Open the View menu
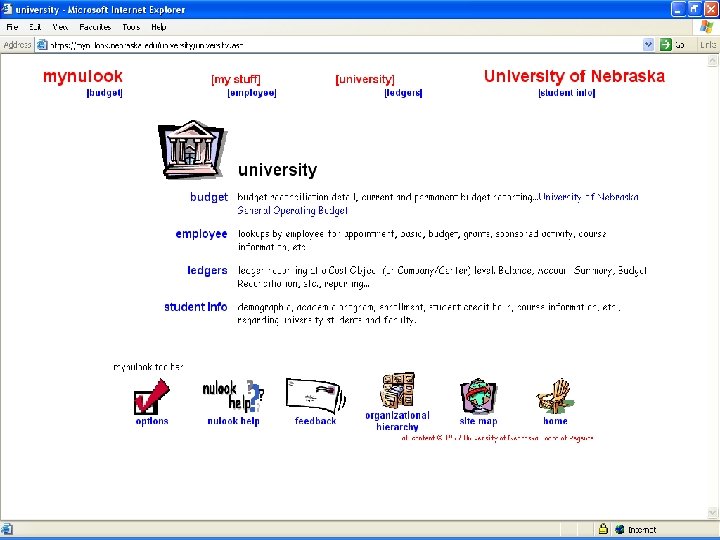 pyautogui.click(x=60, y=27)
